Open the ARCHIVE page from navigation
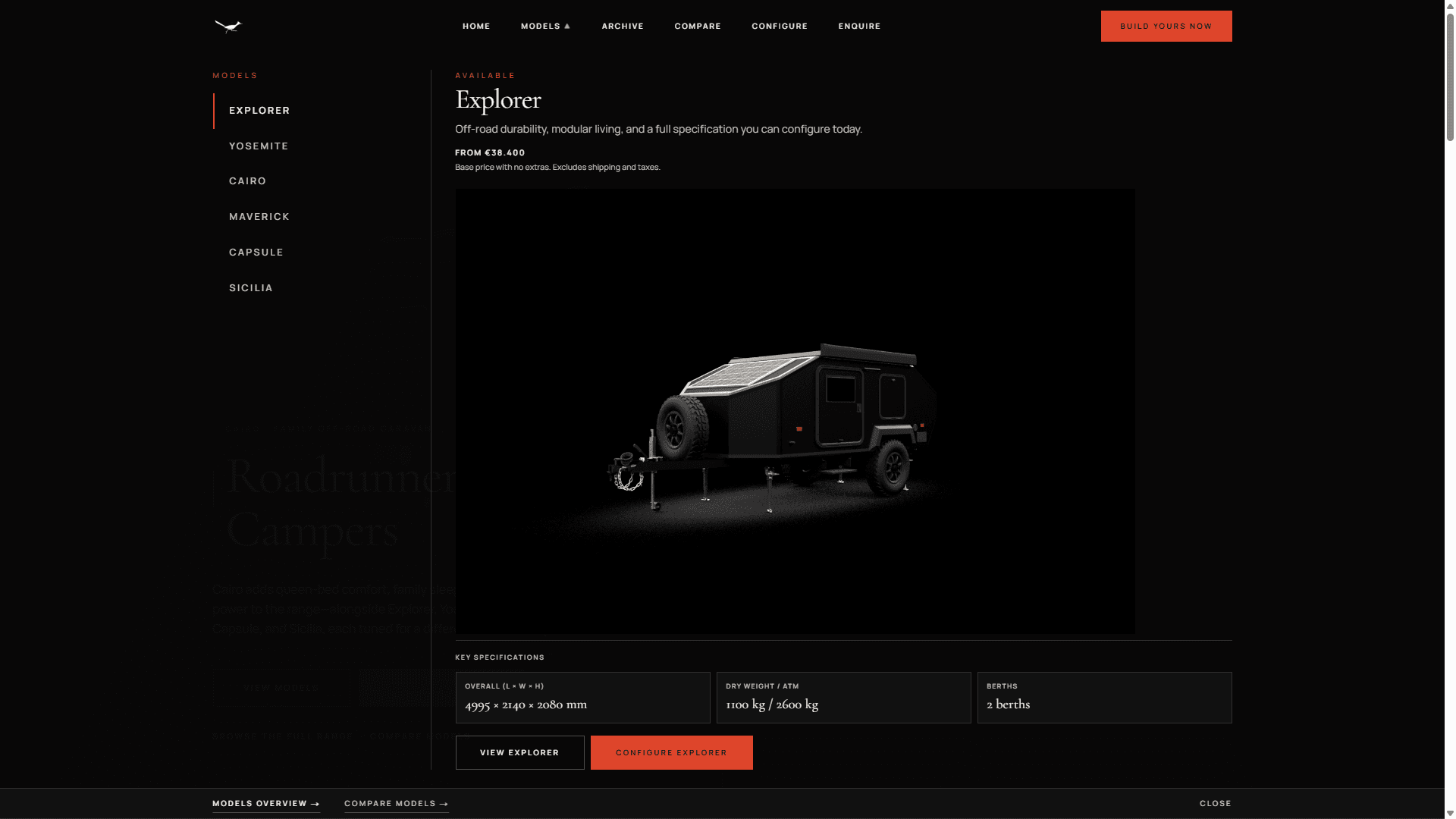 (x=622, y=26)
